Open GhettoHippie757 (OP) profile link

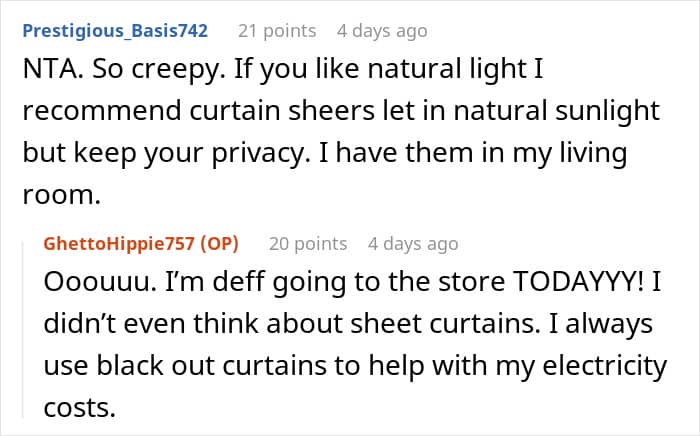click(141, 244)
